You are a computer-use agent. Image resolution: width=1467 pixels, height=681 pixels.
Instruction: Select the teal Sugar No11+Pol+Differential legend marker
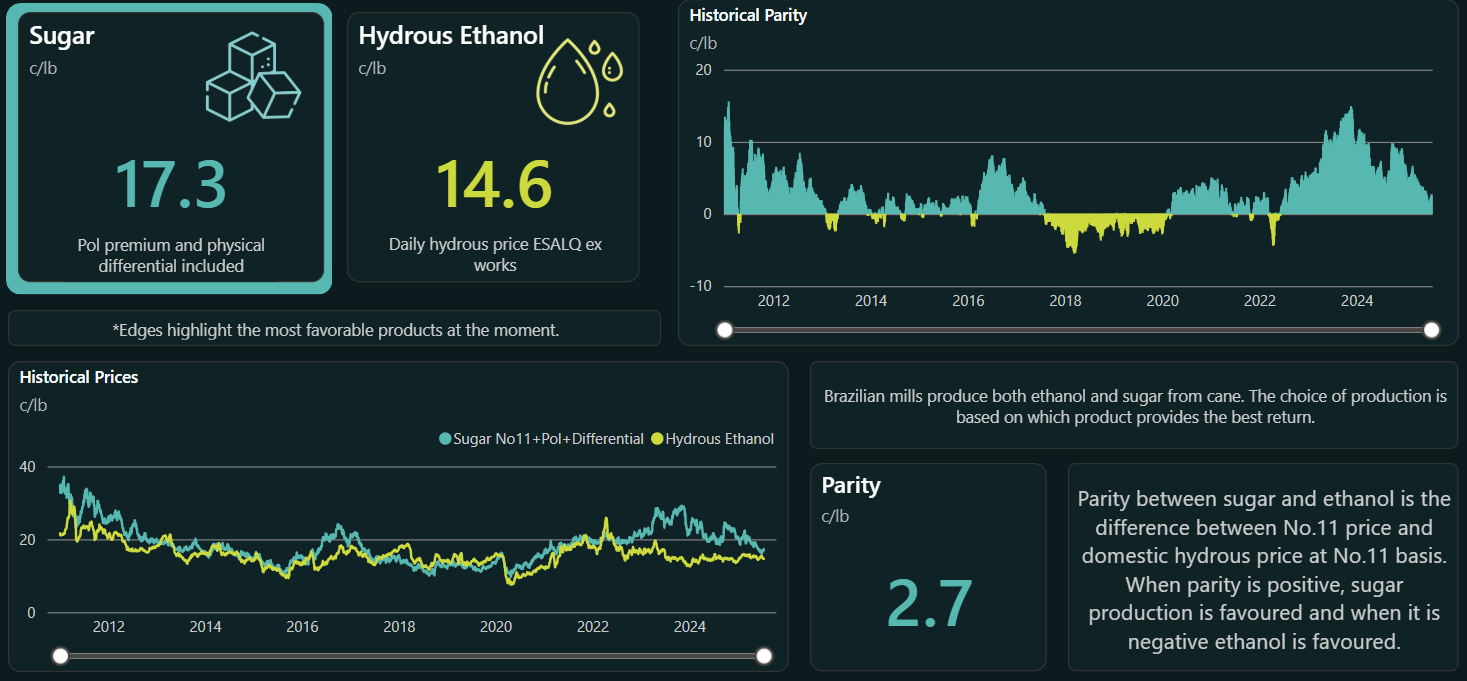(x=445, y=439)
